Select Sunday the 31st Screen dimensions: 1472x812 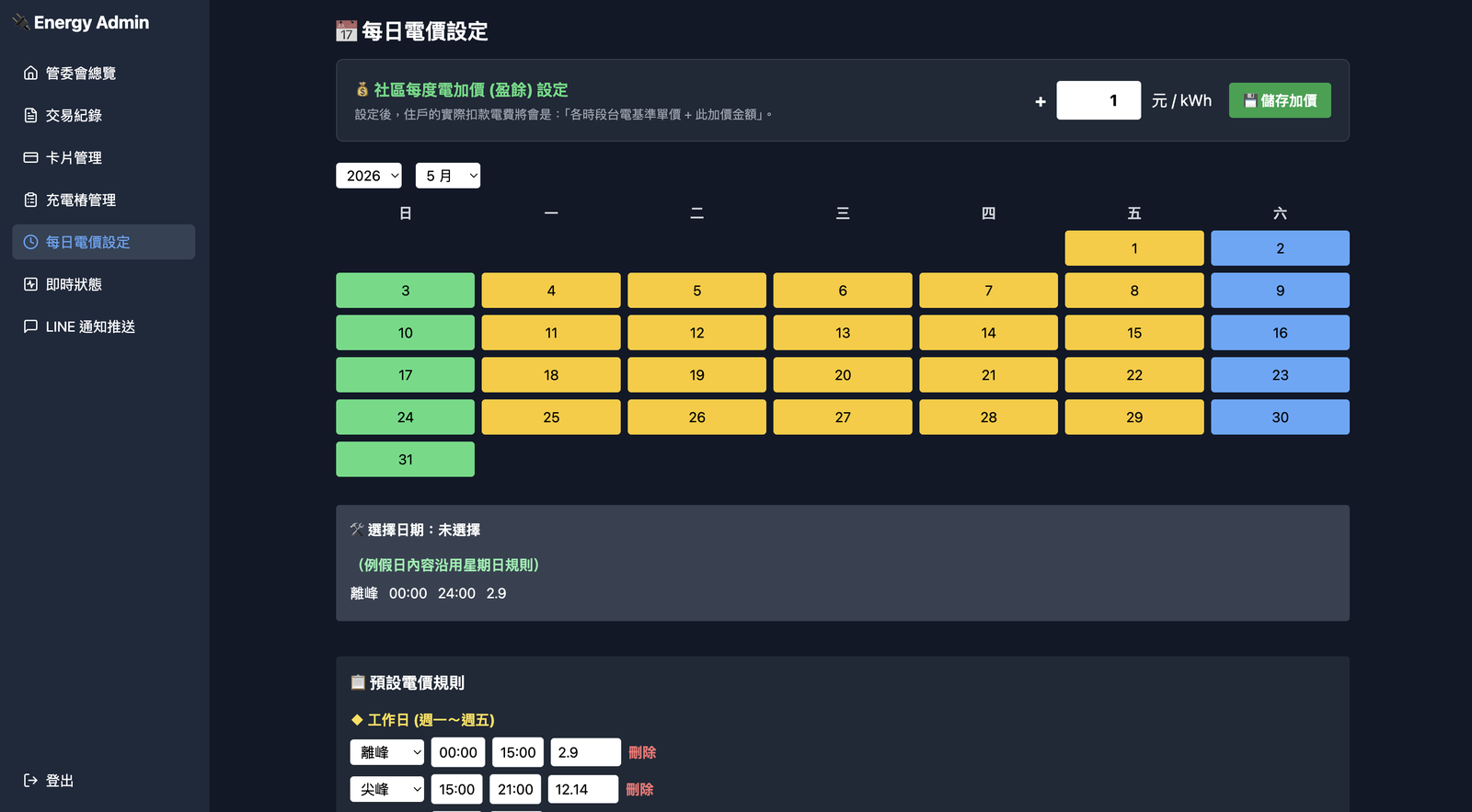tap(405, 460)
